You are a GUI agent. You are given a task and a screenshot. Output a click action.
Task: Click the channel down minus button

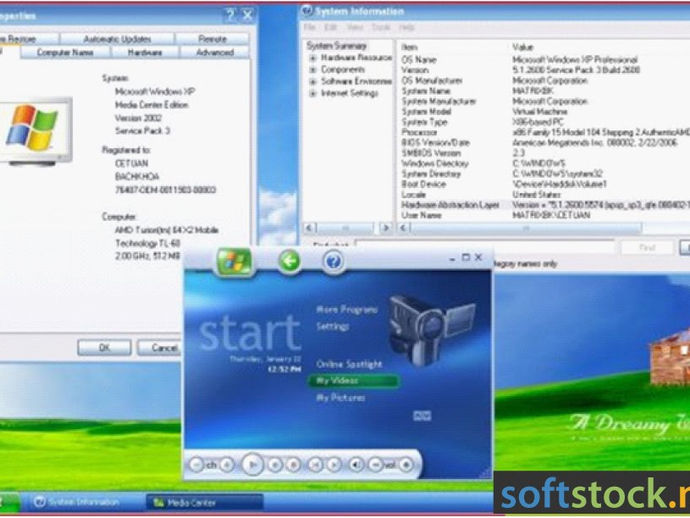(196, 465)
